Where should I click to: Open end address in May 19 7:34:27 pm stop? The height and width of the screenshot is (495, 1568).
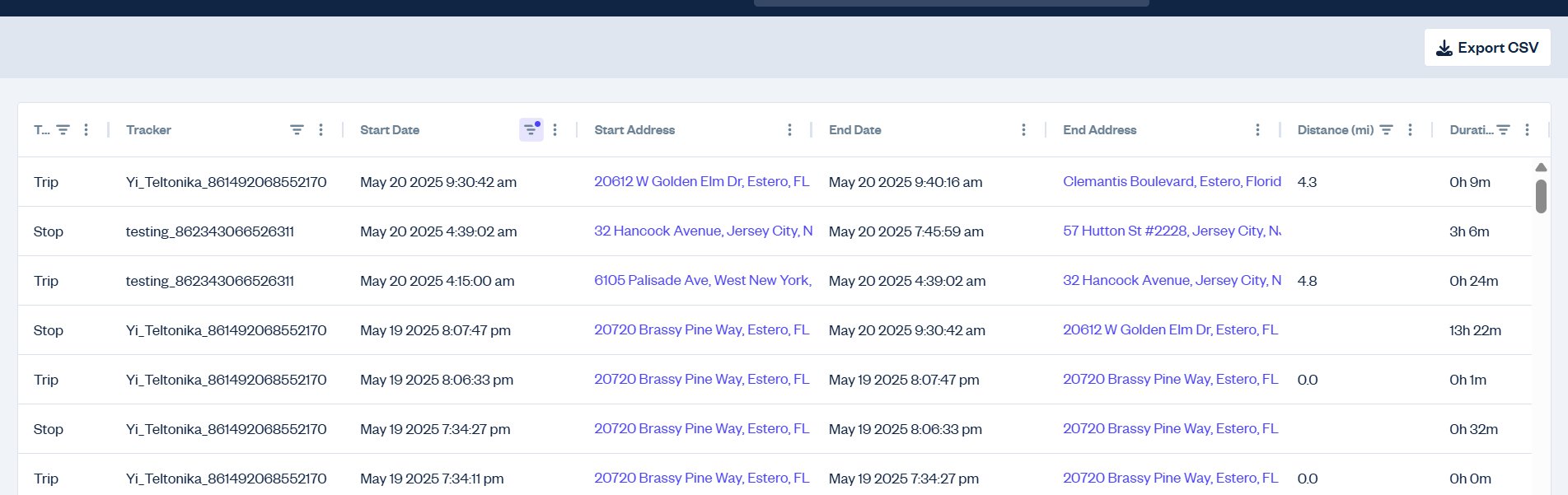coord(1170,428)
